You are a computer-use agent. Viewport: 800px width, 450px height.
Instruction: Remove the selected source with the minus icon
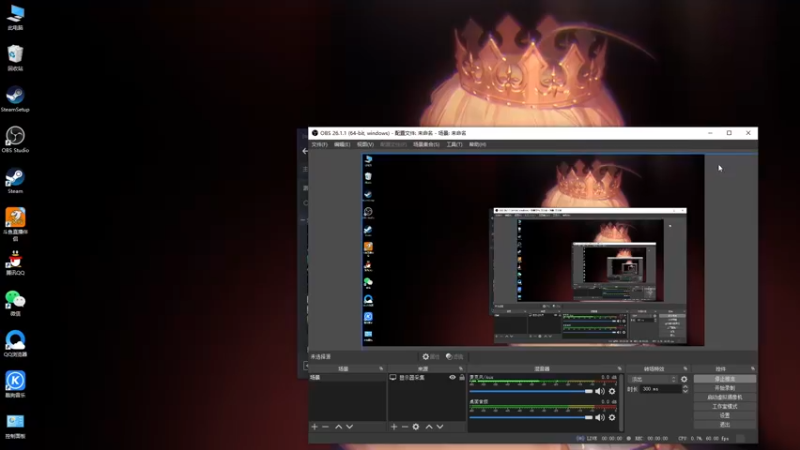[405, 427]
